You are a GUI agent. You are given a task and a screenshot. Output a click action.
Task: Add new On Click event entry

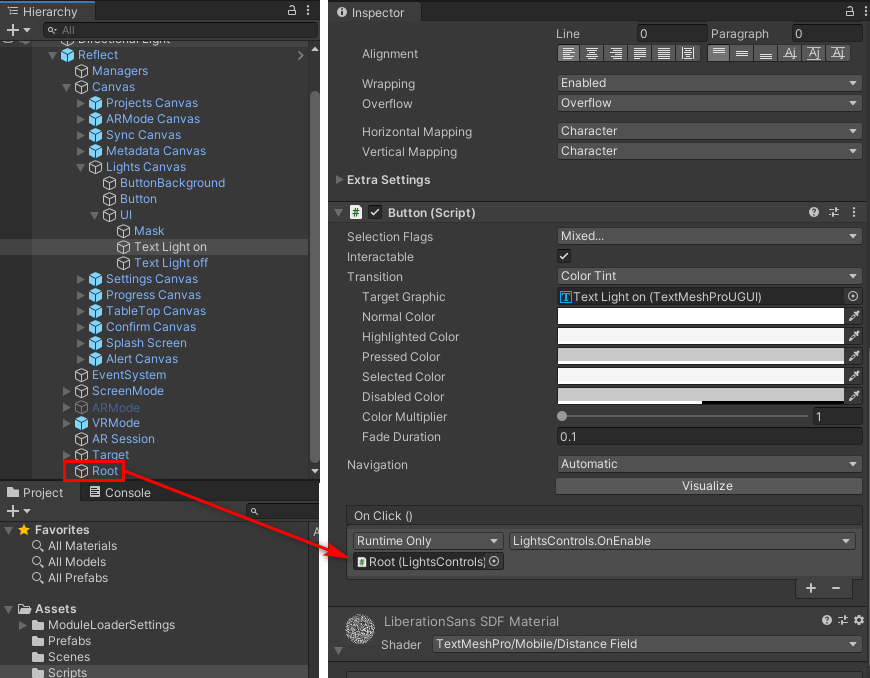pyautogui.click(x=811, y=588)
